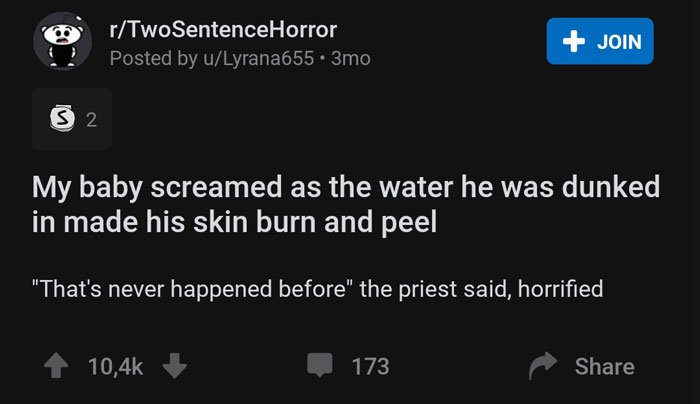Upvote the post with the up arrow
The width and height of the screenshot is (700, 404).
pos(56,366)
